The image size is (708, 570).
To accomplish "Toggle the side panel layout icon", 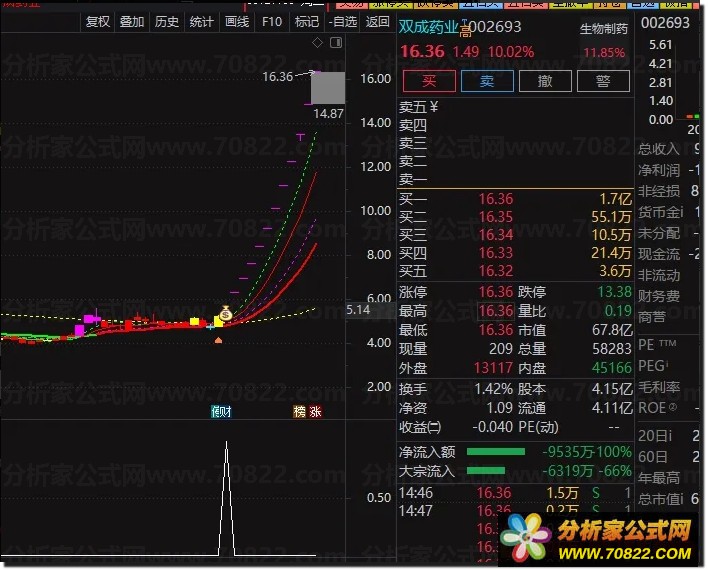I will (336, 43).
